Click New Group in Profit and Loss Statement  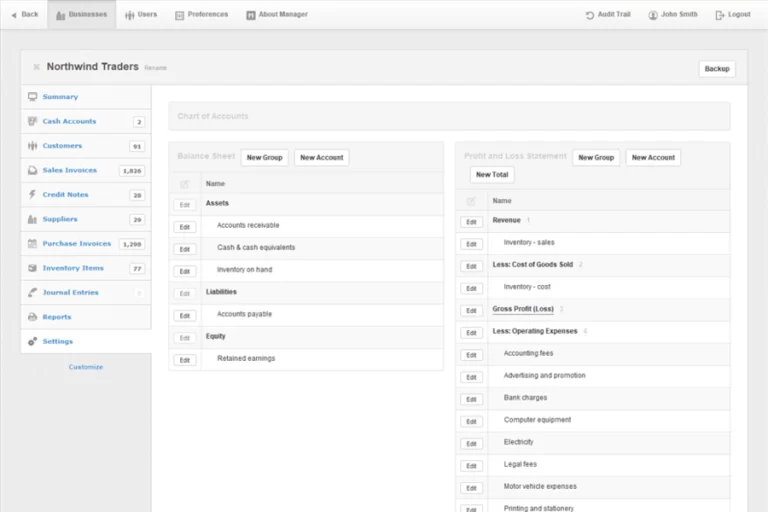click(x=596, y=158)
